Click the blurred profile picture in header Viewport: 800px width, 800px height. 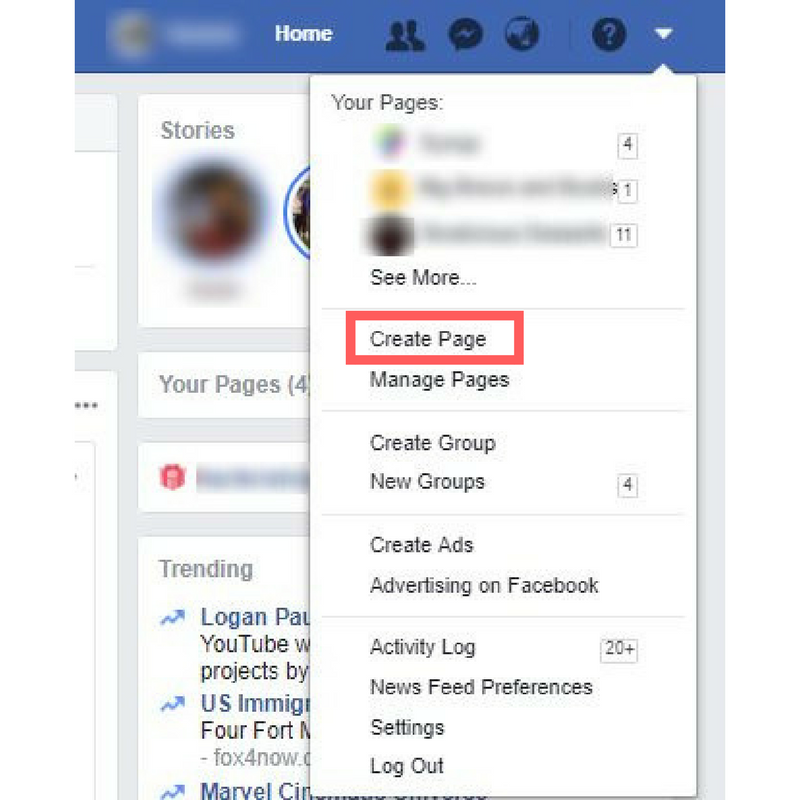(x=132, y=34)
